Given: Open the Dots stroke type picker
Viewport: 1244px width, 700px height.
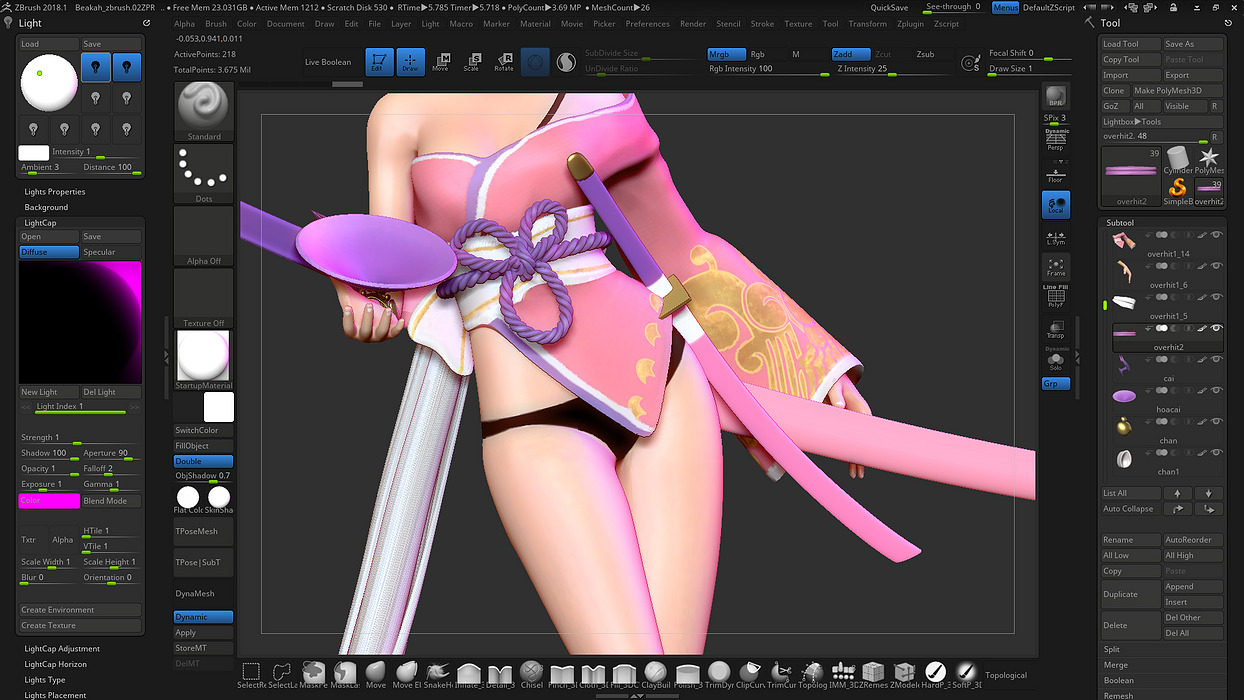Looking at the screenshot, I should click(x=204, y=174).
